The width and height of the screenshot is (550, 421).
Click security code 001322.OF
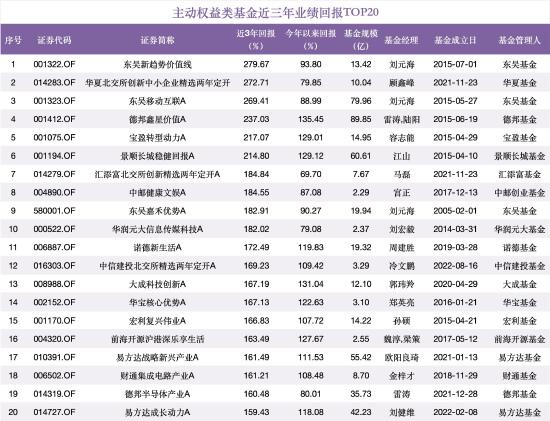pos(54,64)
